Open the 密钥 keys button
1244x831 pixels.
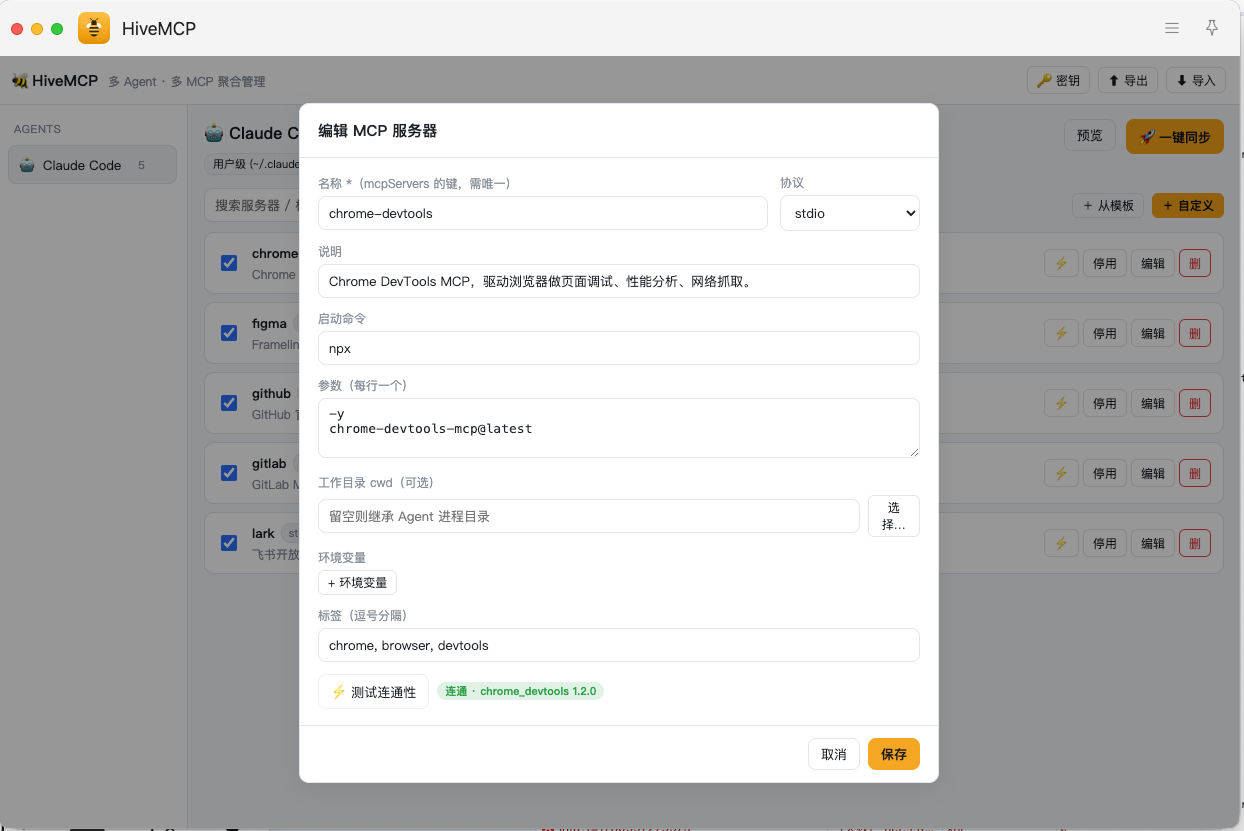pyautogui.click(x=1058, y=81)
